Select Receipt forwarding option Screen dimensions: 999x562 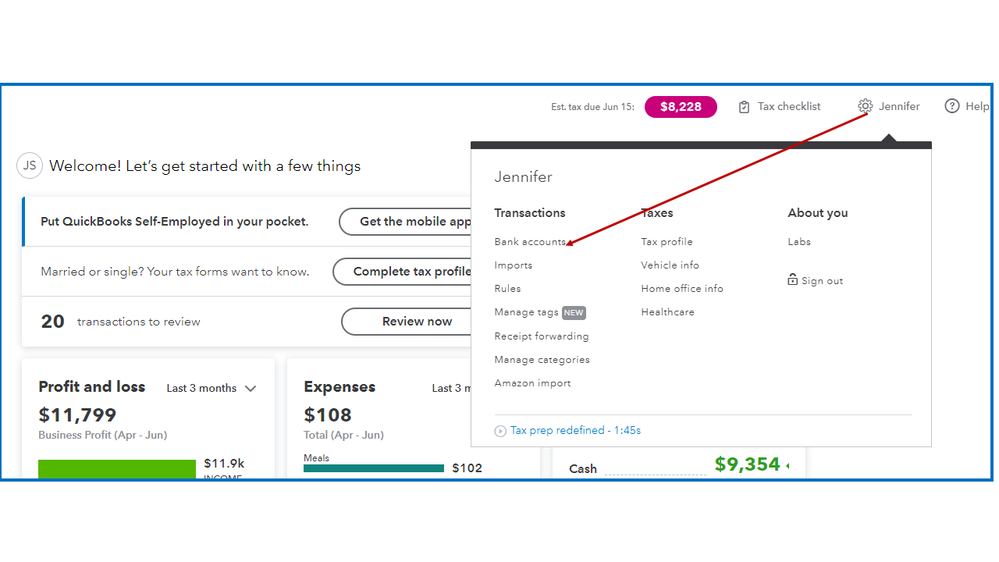click(541, 336)
